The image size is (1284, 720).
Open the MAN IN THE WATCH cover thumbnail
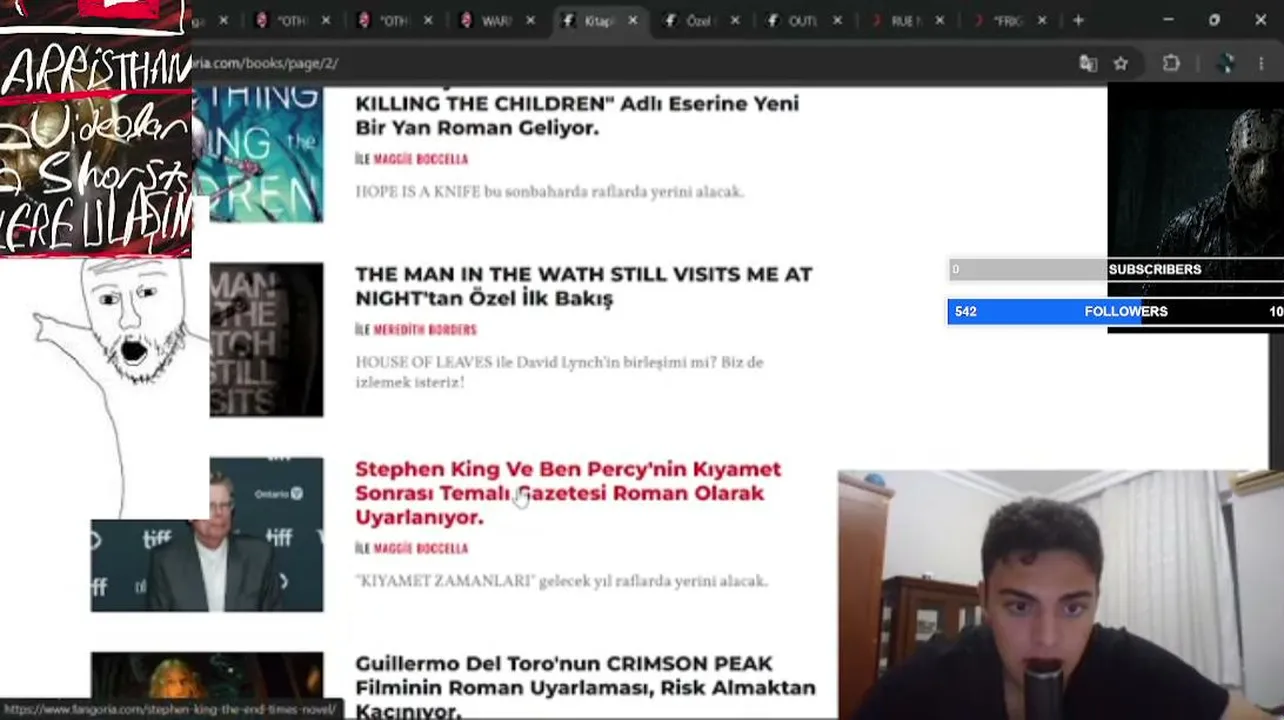[x=266, y=340]
